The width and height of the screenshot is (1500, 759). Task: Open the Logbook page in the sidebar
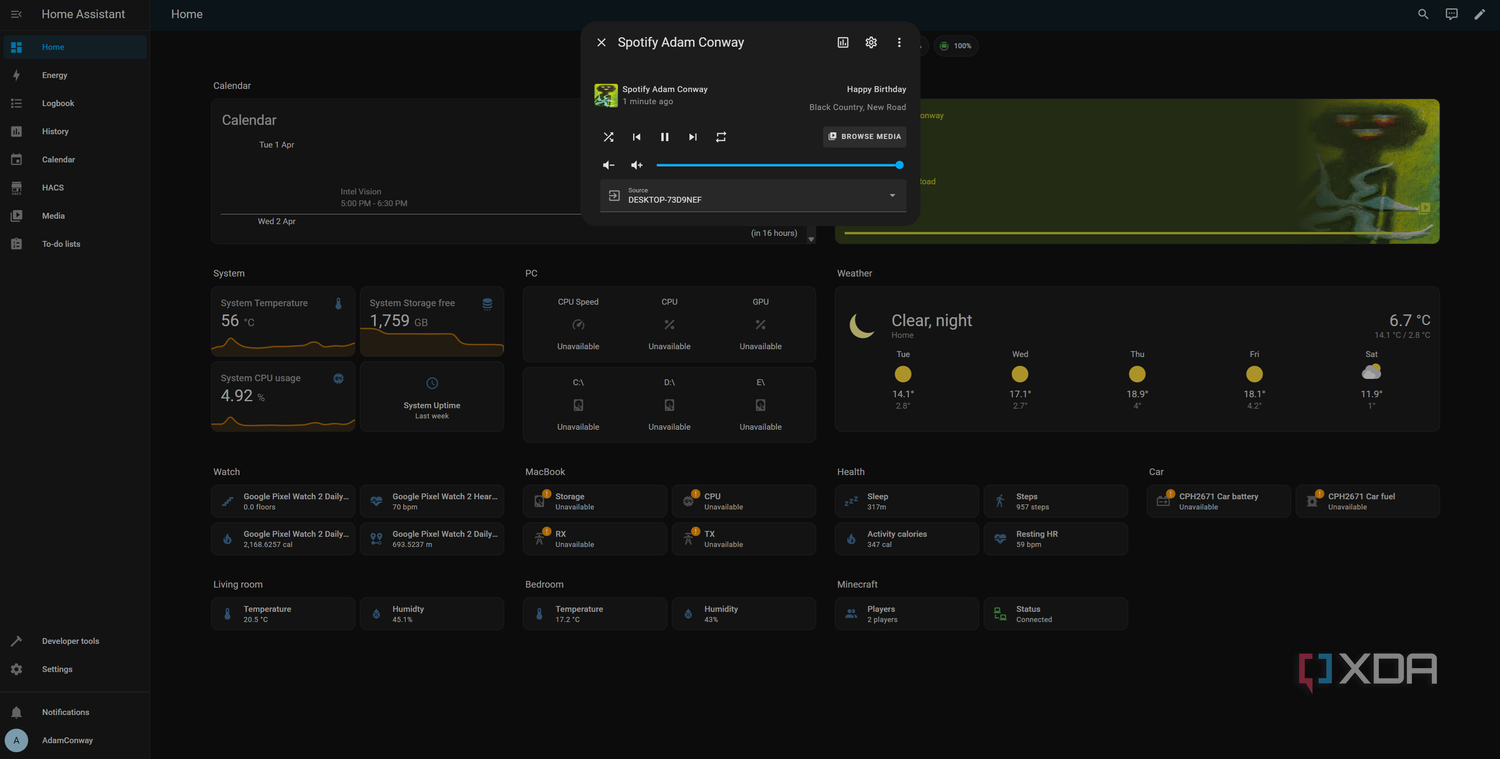(75, 103)
